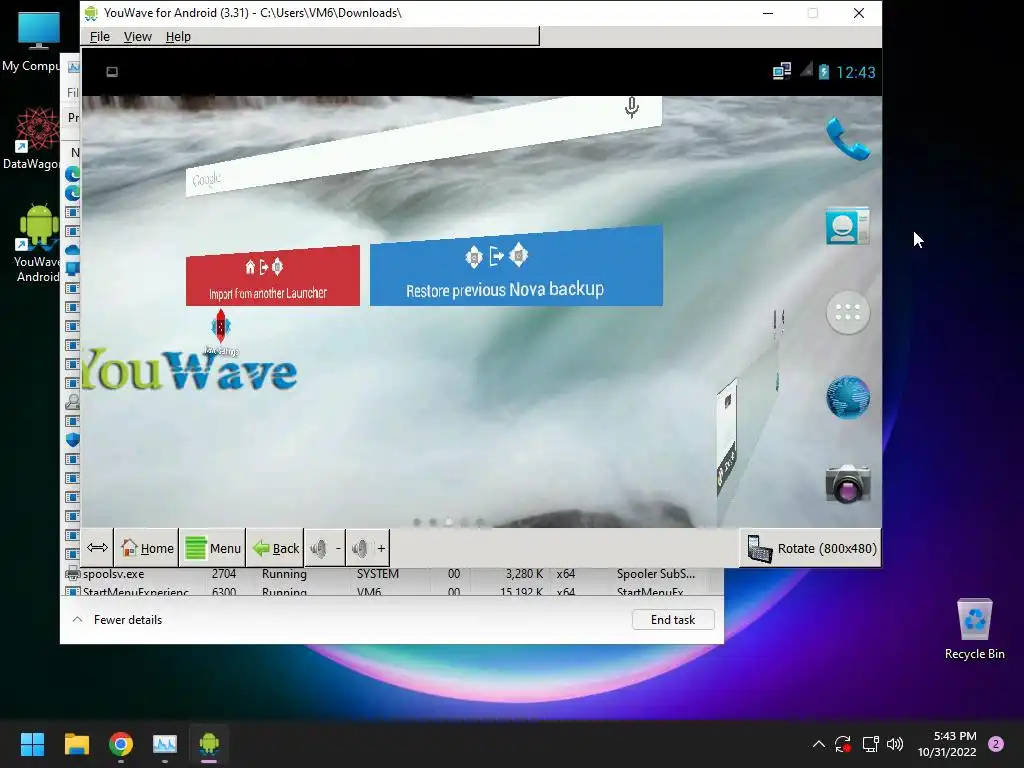Screen dimensions: 1024x768
Task: Launch the Android Browser globe icon
Action: pyautogui.click(x=848, y=397)
